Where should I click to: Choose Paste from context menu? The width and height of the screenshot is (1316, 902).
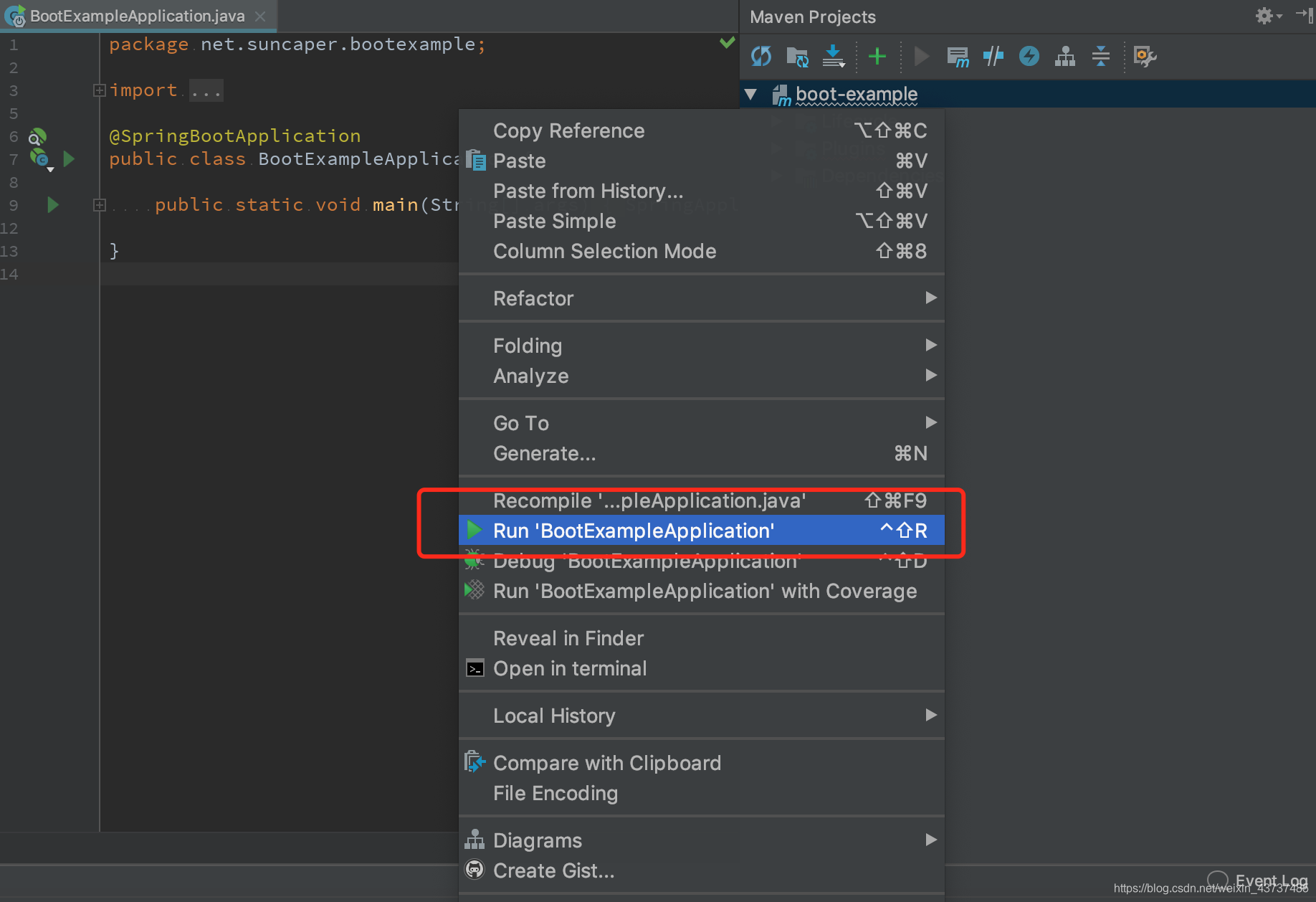click(x=701, y=161)
